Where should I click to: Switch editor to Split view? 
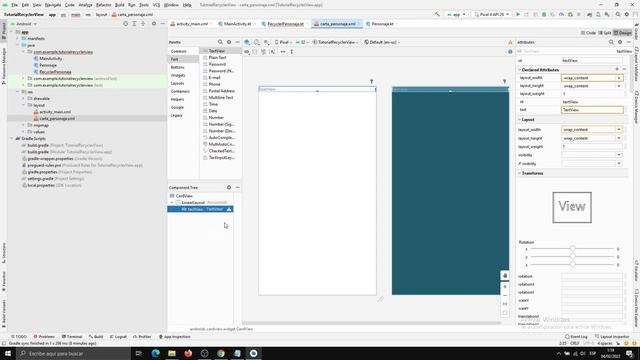click(605, 33)
